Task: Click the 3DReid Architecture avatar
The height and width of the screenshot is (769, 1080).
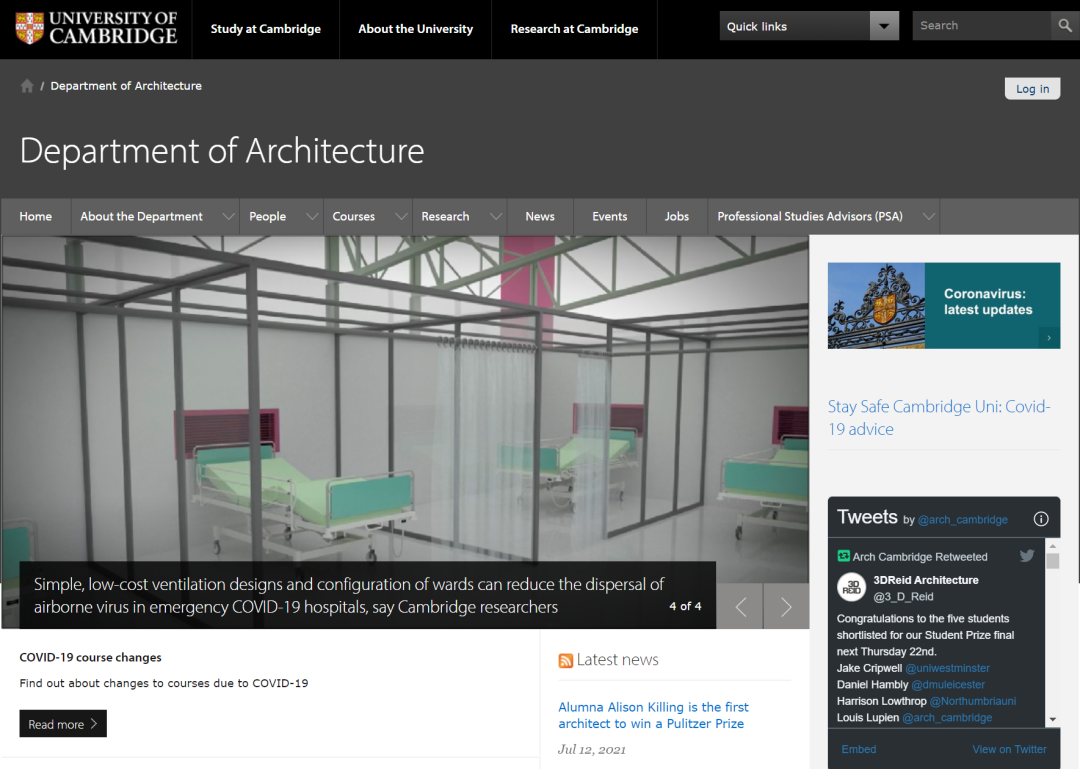Action: (x=851, y=587)
